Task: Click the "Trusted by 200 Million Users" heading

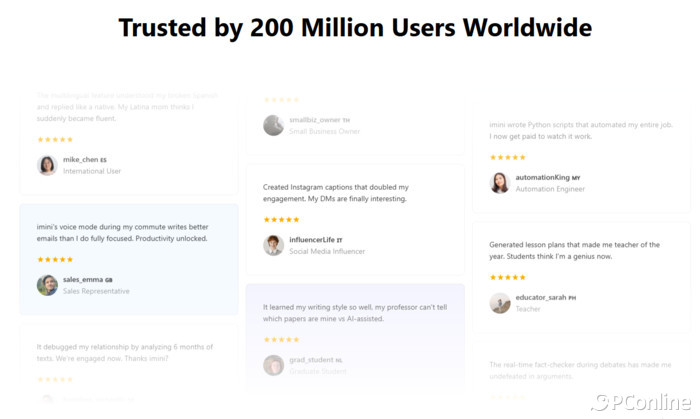Action: 355,27
